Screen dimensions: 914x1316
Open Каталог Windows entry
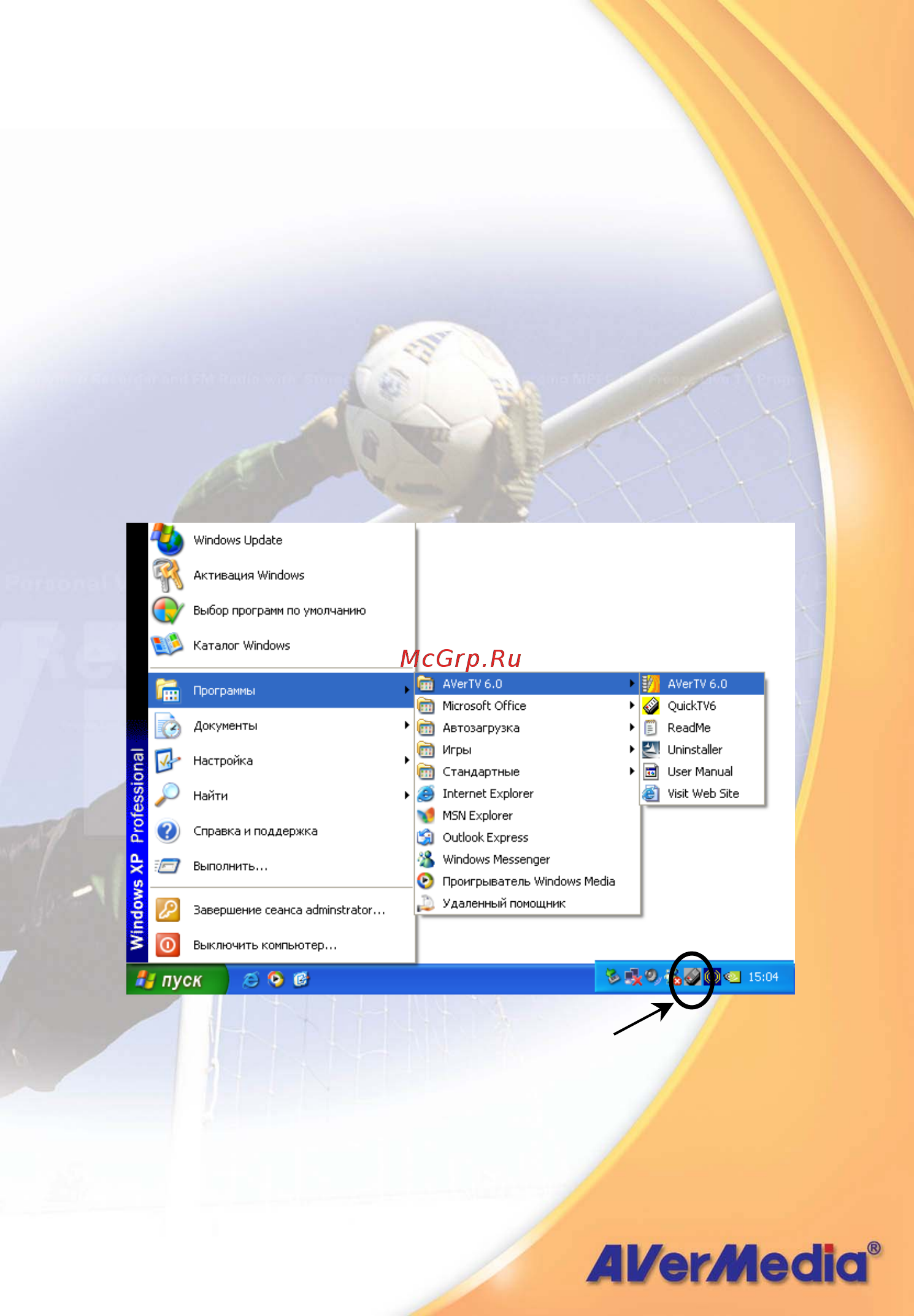point(282,645)
